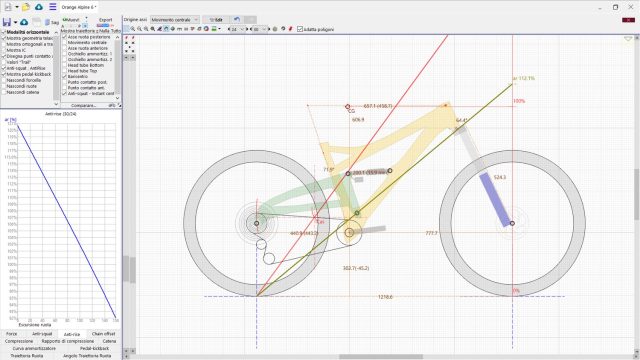Select the Pedal-kickback graph tab
Viewport: 640px width, 360px height.
[x=94, y=349]
